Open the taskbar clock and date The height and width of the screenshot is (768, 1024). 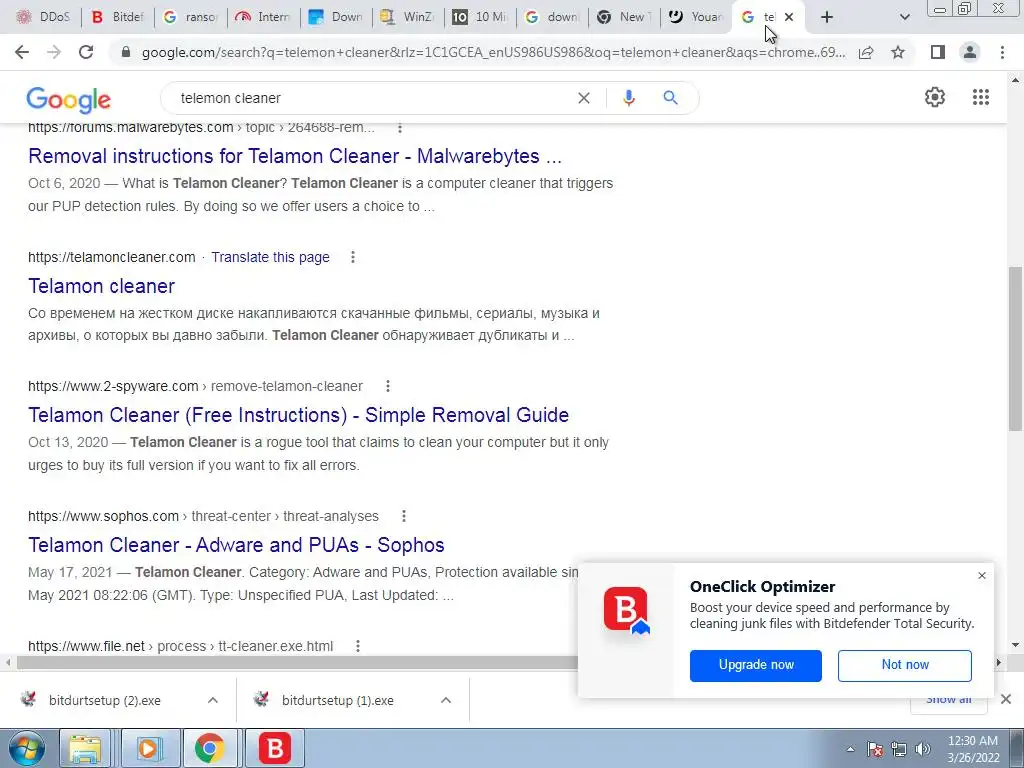point(973,749)
